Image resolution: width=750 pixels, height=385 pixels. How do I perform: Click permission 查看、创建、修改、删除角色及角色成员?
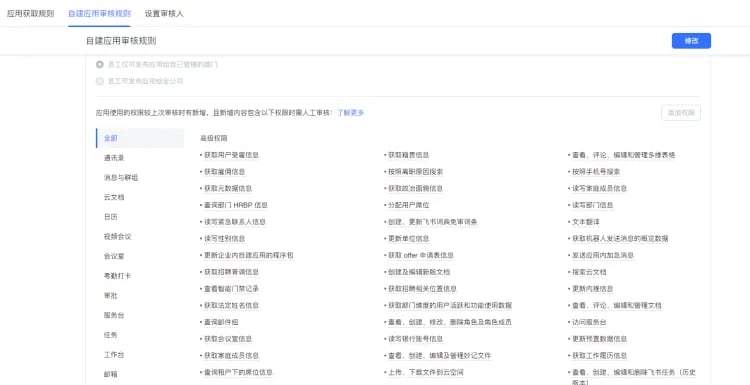tap(450, 322)
